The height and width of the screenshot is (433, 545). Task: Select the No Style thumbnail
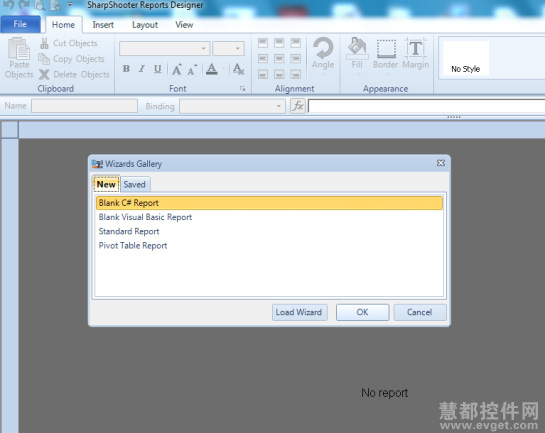pyautogui.click(x=466, y=58)
